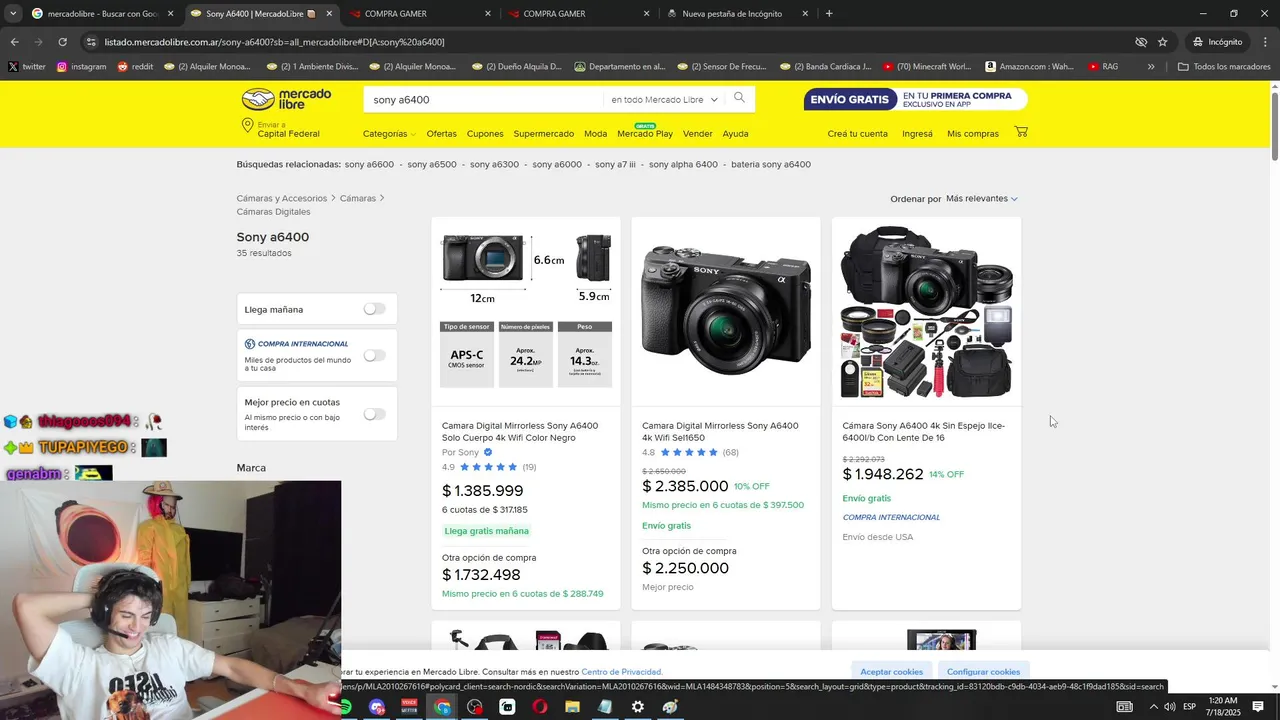This screenshot has width=1280, height=720.
Task: Open Opera from the taskbar
Action: click(540, 707)
